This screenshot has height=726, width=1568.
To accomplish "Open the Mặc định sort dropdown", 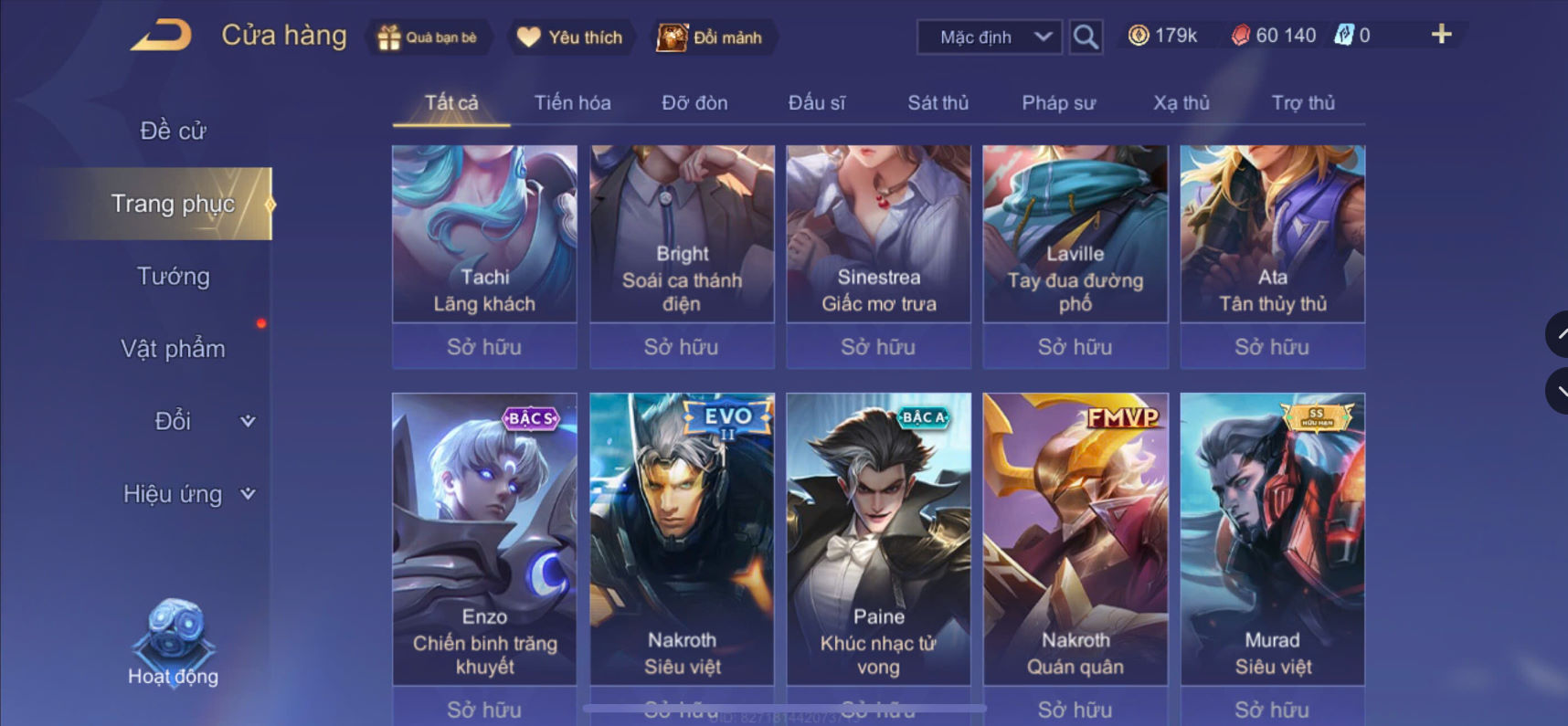I will (990, 37).
